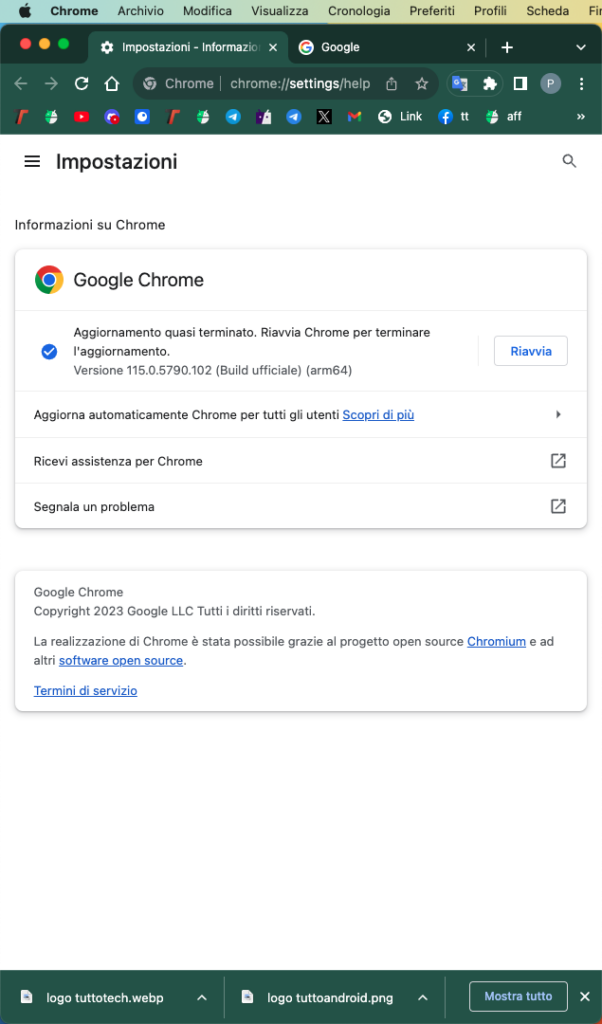The image size is (602, 1024).
Task: Bookmark the page via the star icon
Action: pos(421,84)
